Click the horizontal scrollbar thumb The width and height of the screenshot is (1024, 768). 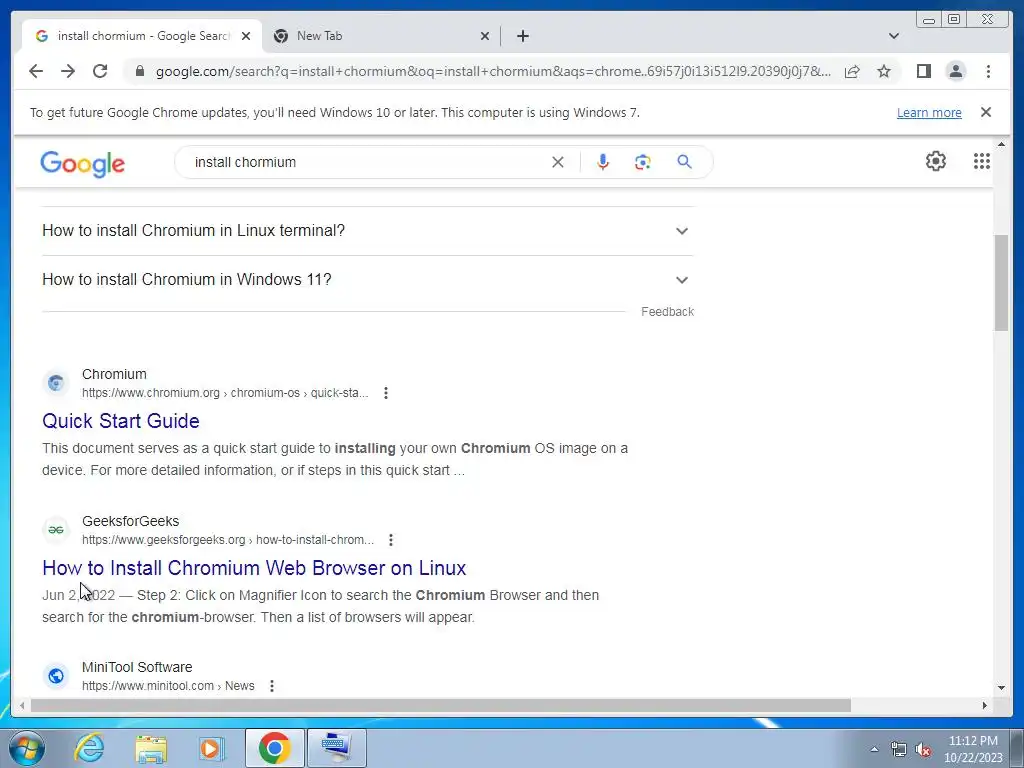(x=441, y=705)
